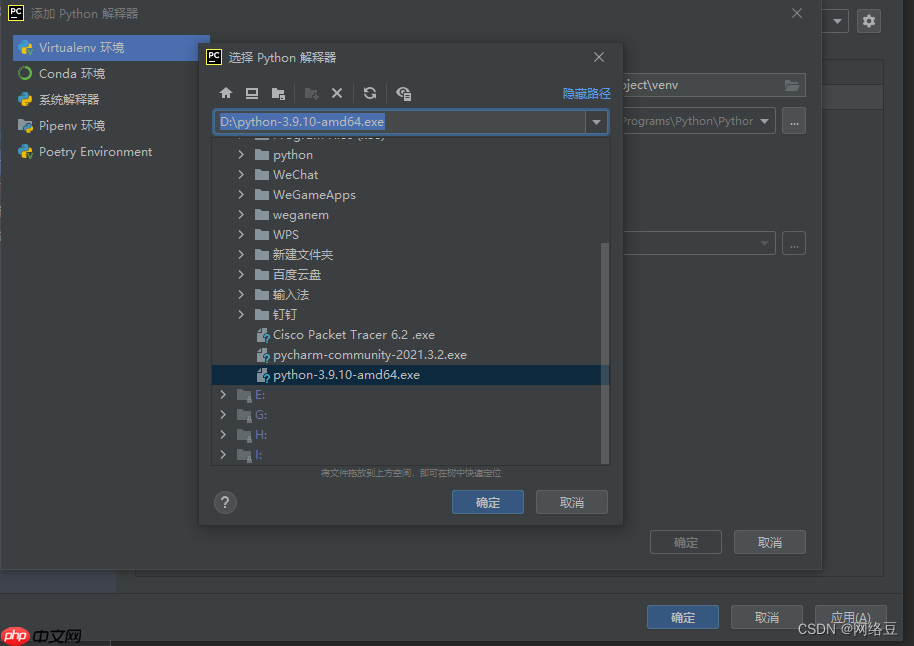Click 取消 in file chooser dialog
914x646 pixels.
572,503
